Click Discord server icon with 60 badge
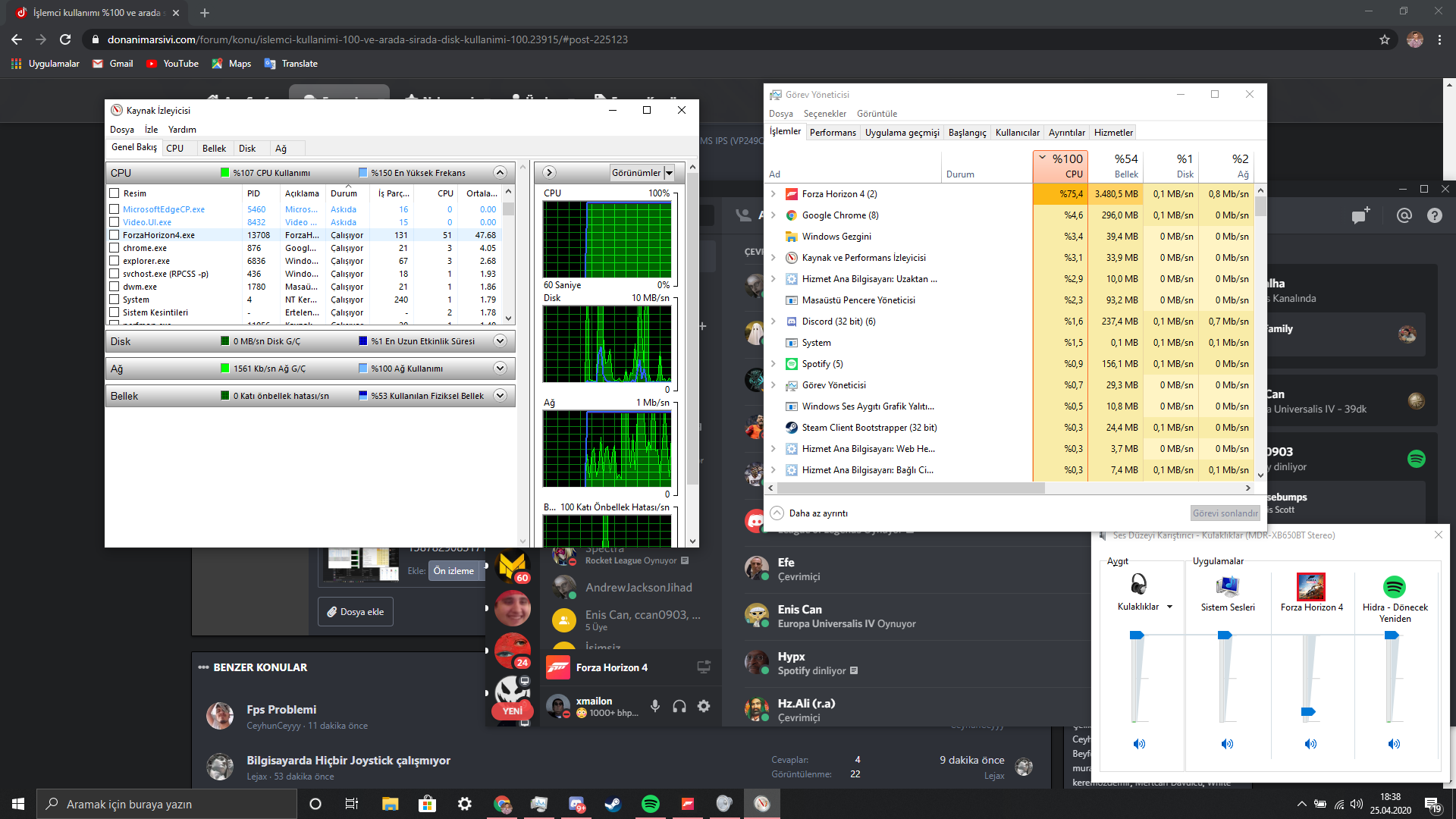Image resolution: width=1456 pixels, height=819 pixels. pyautogui.click(x=512, y=566)
